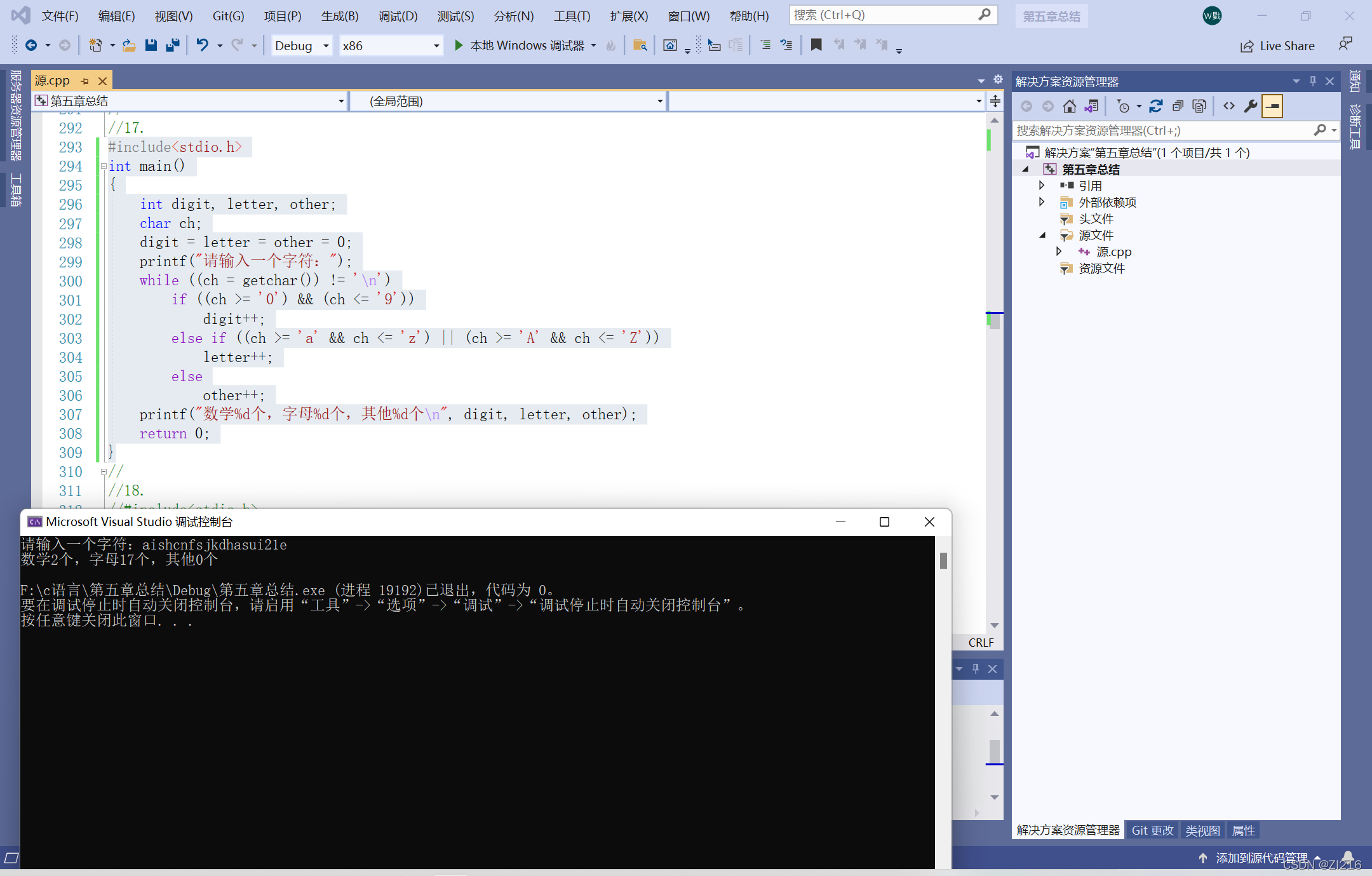Toggle auto-hide pin of Solution Explorer panel
The height and width of the screenshot is (876, 1372).
1313,81
